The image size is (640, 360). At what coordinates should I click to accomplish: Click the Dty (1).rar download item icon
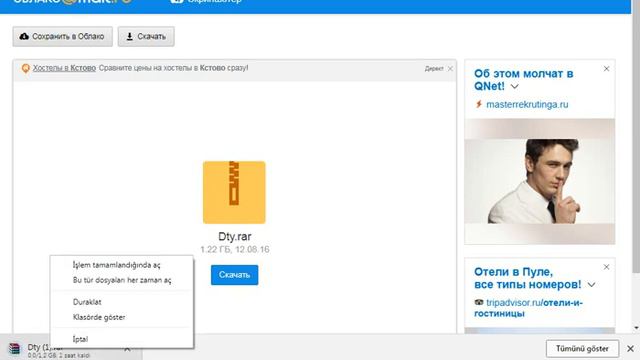[x=15, y=349]
